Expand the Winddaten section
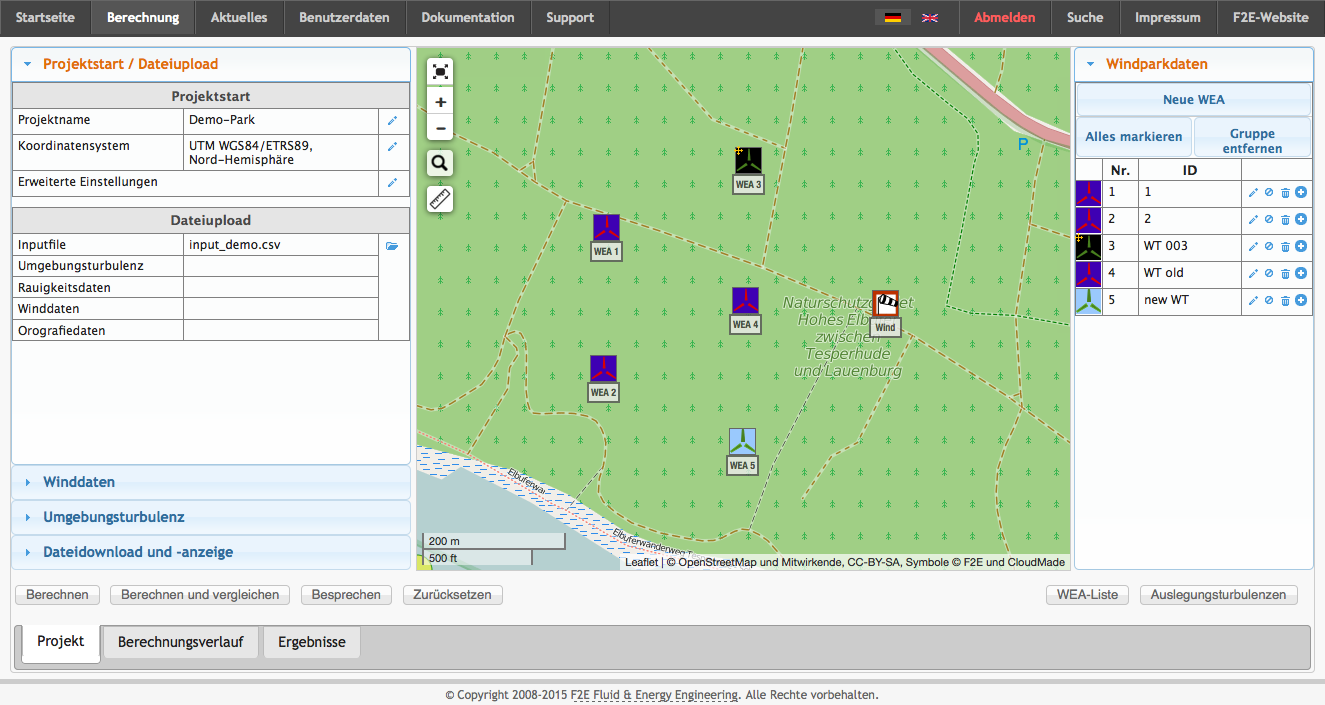Screen dimensions: 1325x705 [79, 482]
